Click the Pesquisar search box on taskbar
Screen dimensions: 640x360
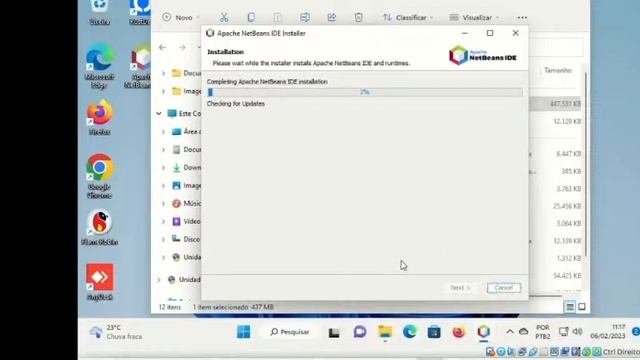pos(290,332)
